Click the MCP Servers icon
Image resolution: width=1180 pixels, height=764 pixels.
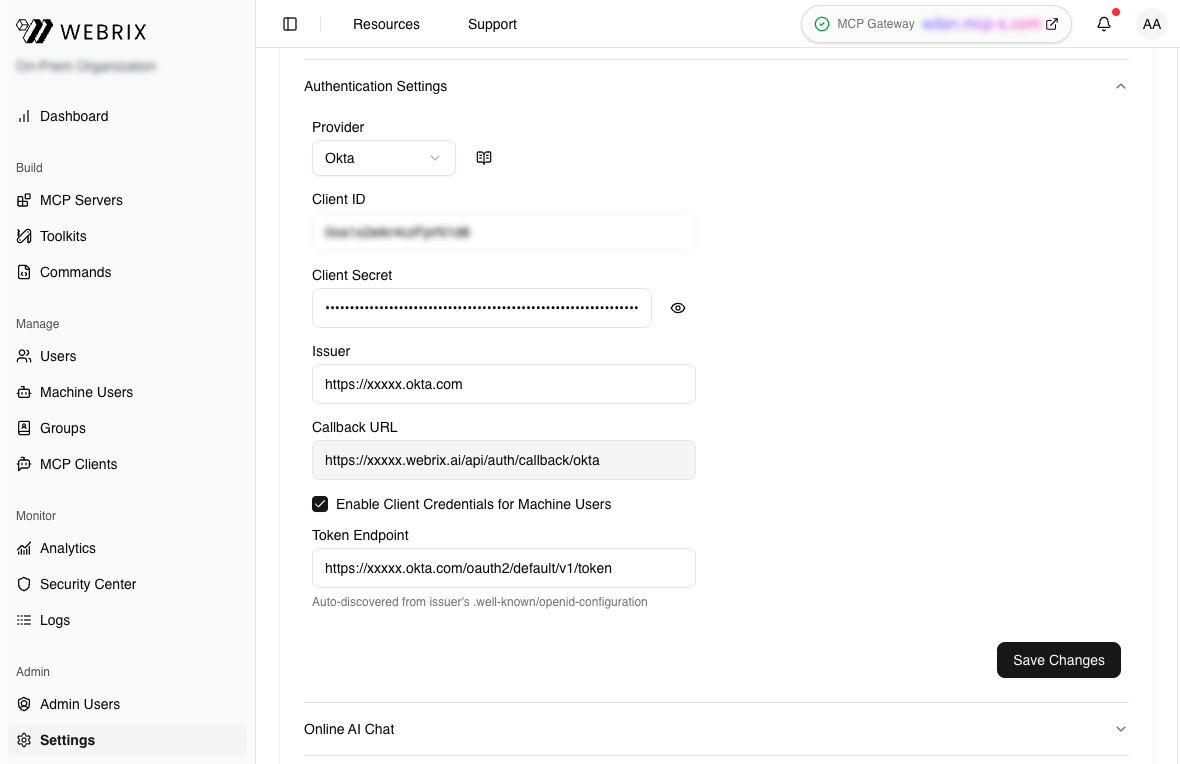pyautogui.click(x=24, y=200)
